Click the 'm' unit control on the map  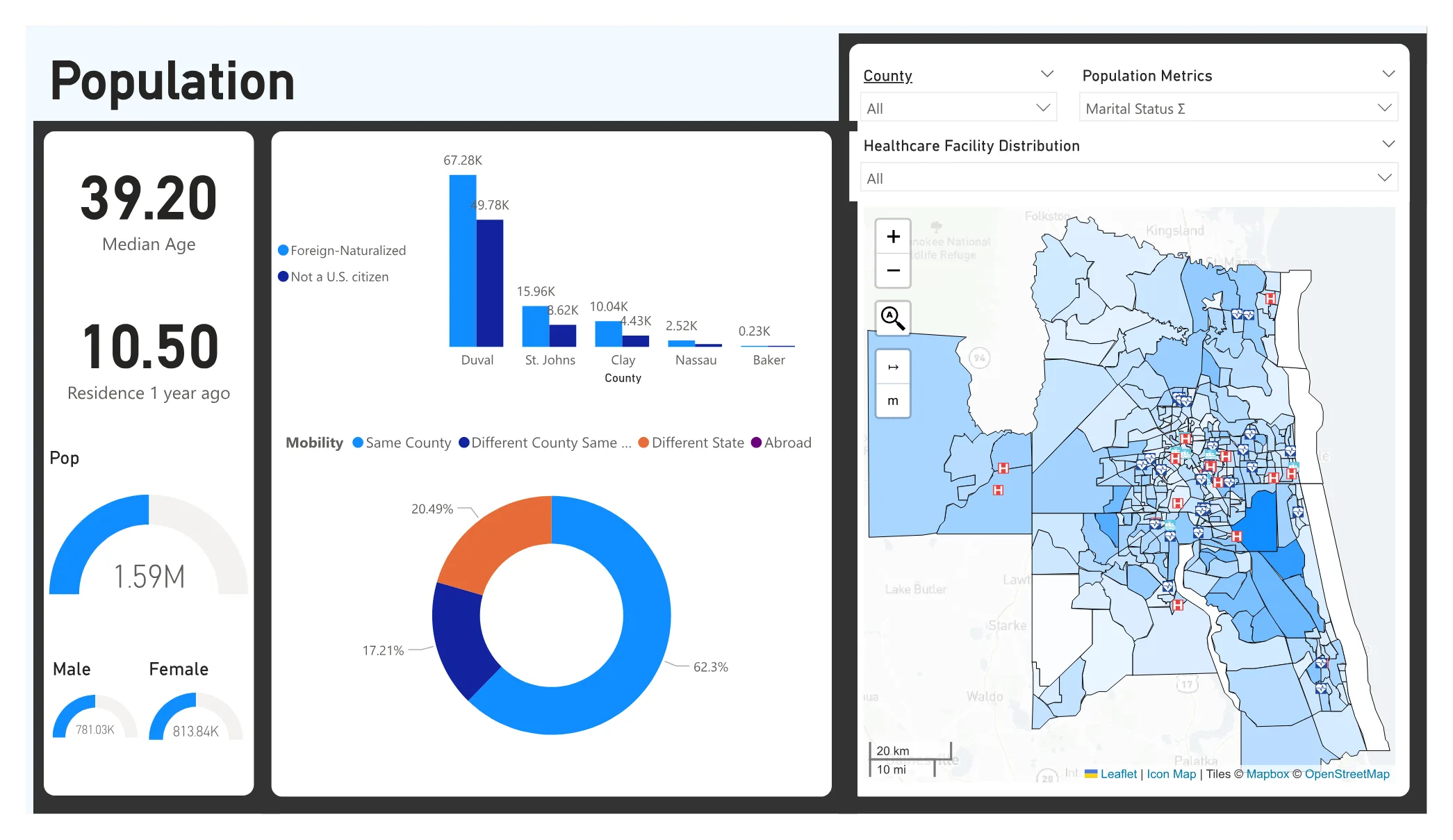892,401
